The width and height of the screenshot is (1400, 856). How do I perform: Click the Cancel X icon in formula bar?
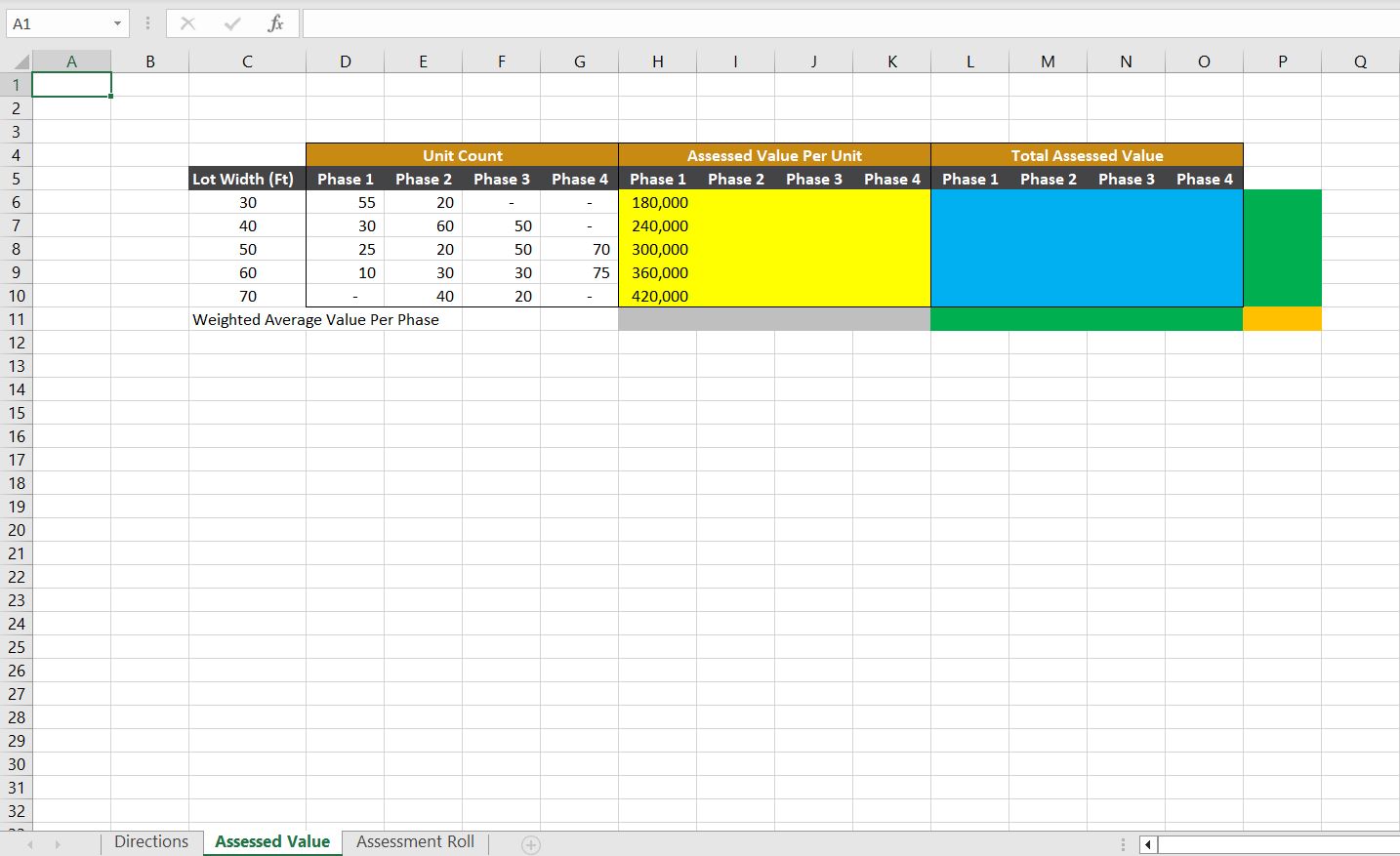click(188, 23)
